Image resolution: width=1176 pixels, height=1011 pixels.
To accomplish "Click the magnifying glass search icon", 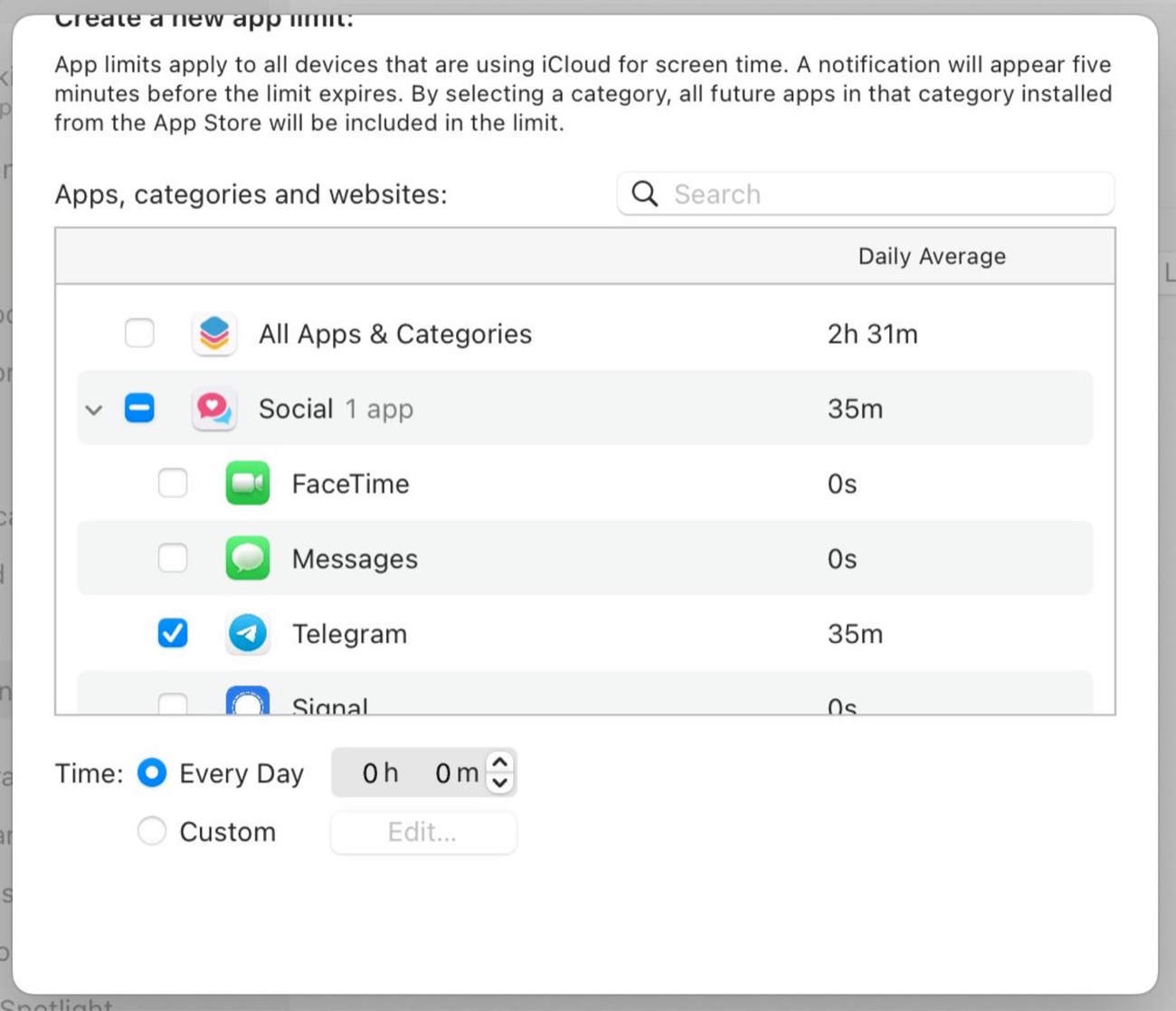I will click(645, 194).
